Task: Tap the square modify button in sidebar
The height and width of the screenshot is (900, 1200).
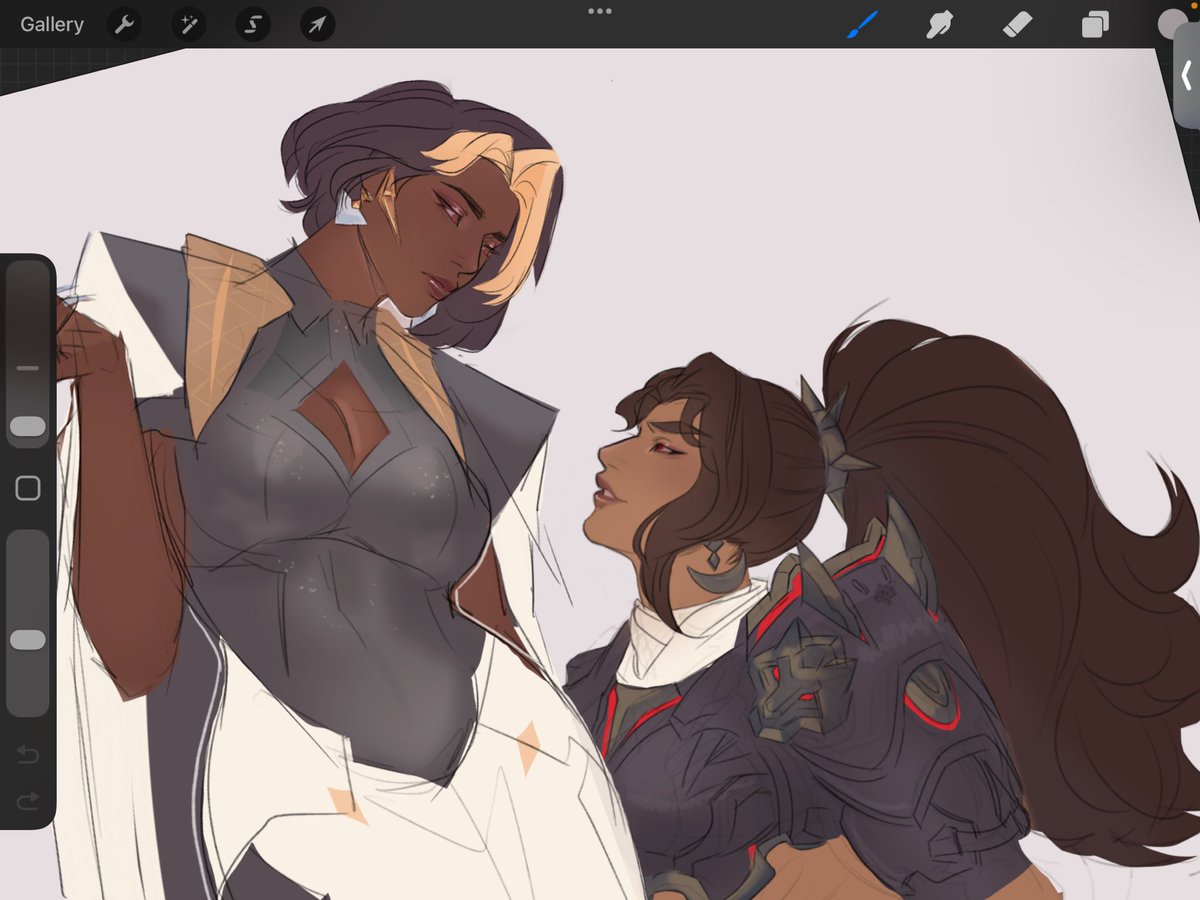Action: (28, 488)
